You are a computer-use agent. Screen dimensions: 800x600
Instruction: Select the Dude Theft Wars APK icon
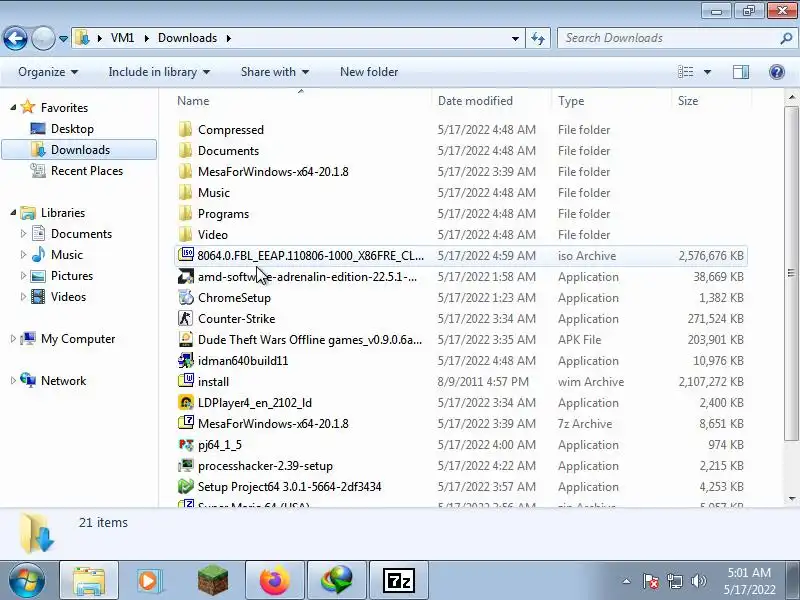click(186, 339)
